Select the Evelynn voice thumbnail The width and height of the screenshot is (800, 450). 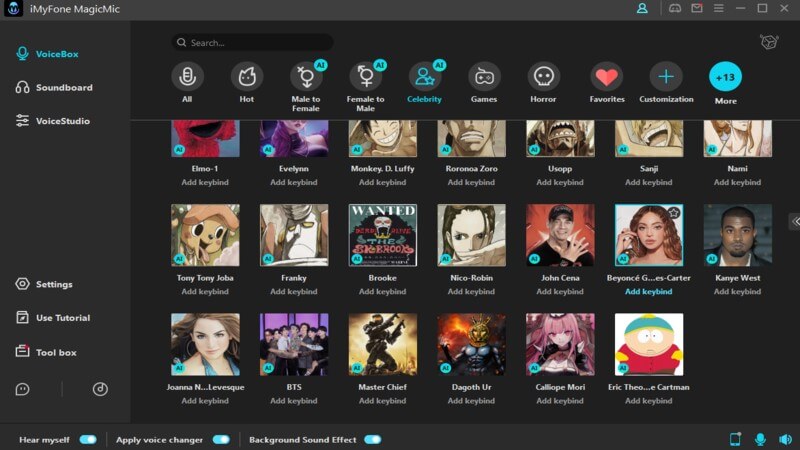pyautogui.click(x=294, y=139)
